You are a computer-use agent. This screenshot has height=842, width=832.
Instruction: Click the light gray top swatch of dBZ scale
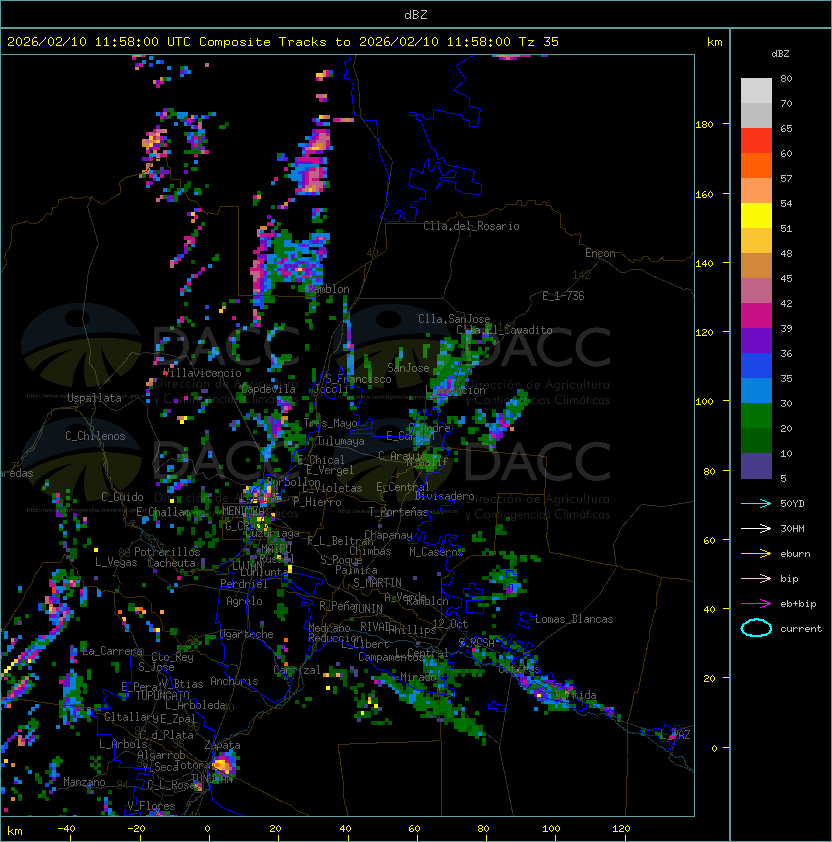click(x=756, y=90)
